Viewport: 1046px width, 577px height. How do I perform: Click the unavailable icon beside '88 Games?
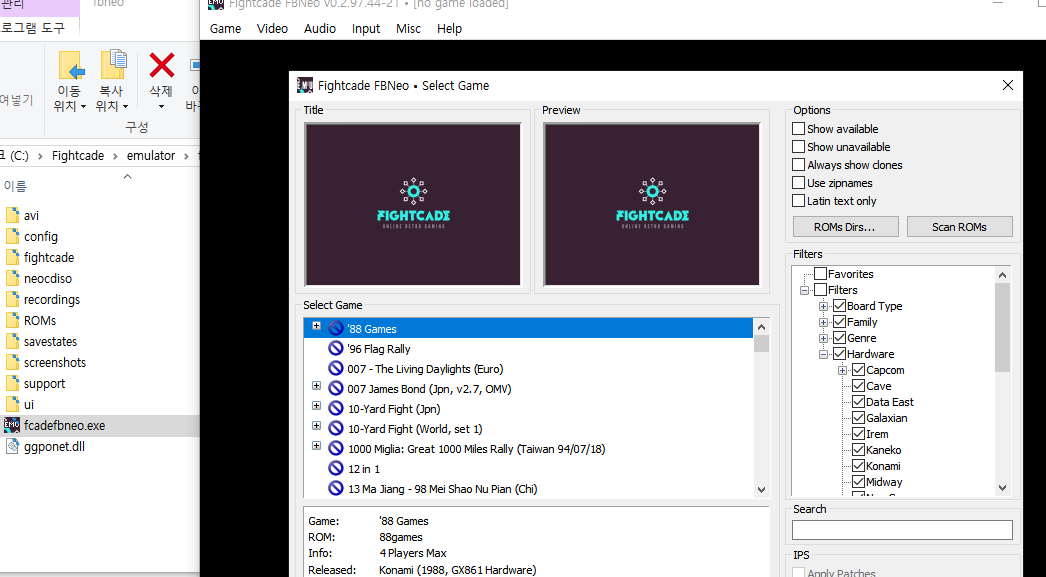336,328
